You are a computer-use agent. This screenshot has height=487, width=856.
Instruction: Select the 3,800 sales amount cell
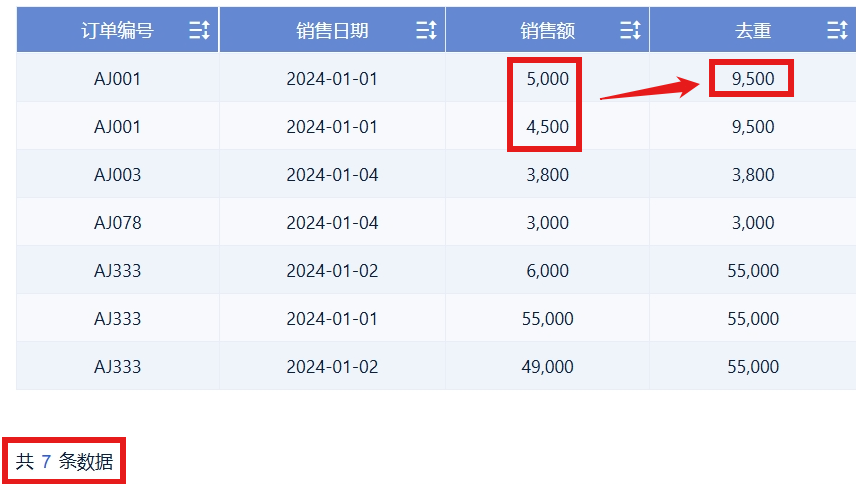pyautogui.click(x=548, y=175)
